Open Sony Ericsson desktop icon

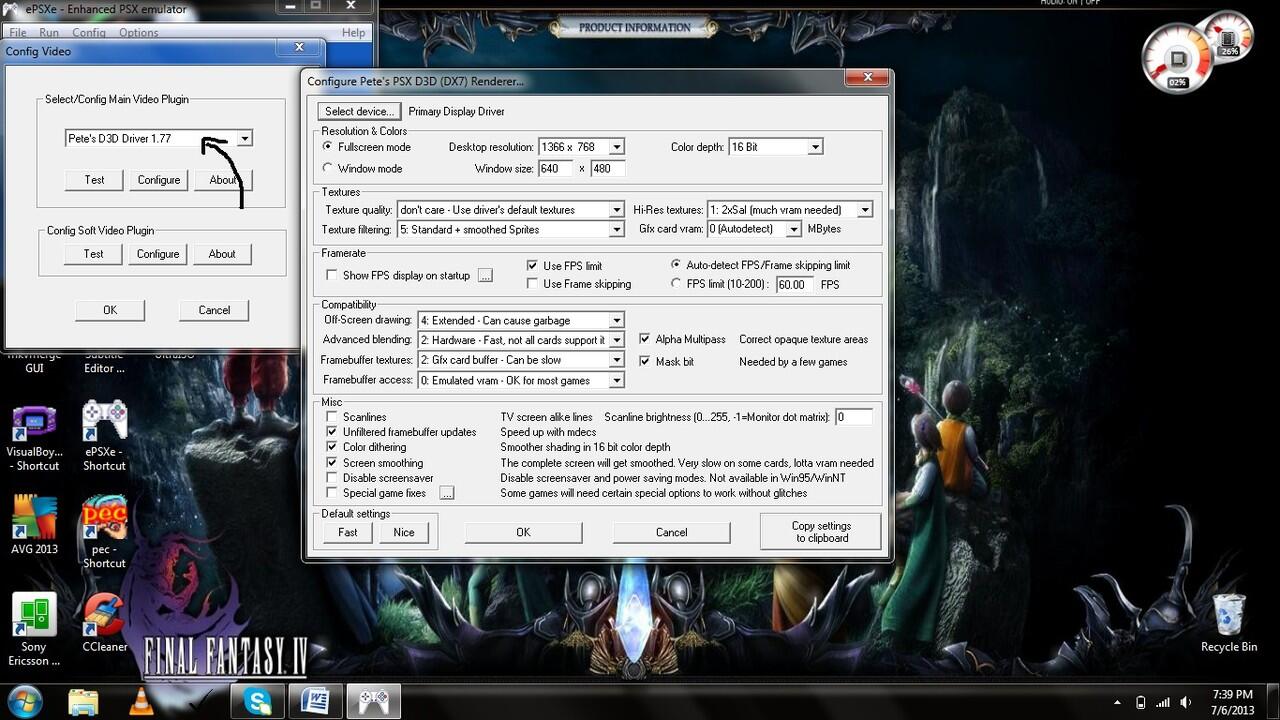(x=35, y=630)
